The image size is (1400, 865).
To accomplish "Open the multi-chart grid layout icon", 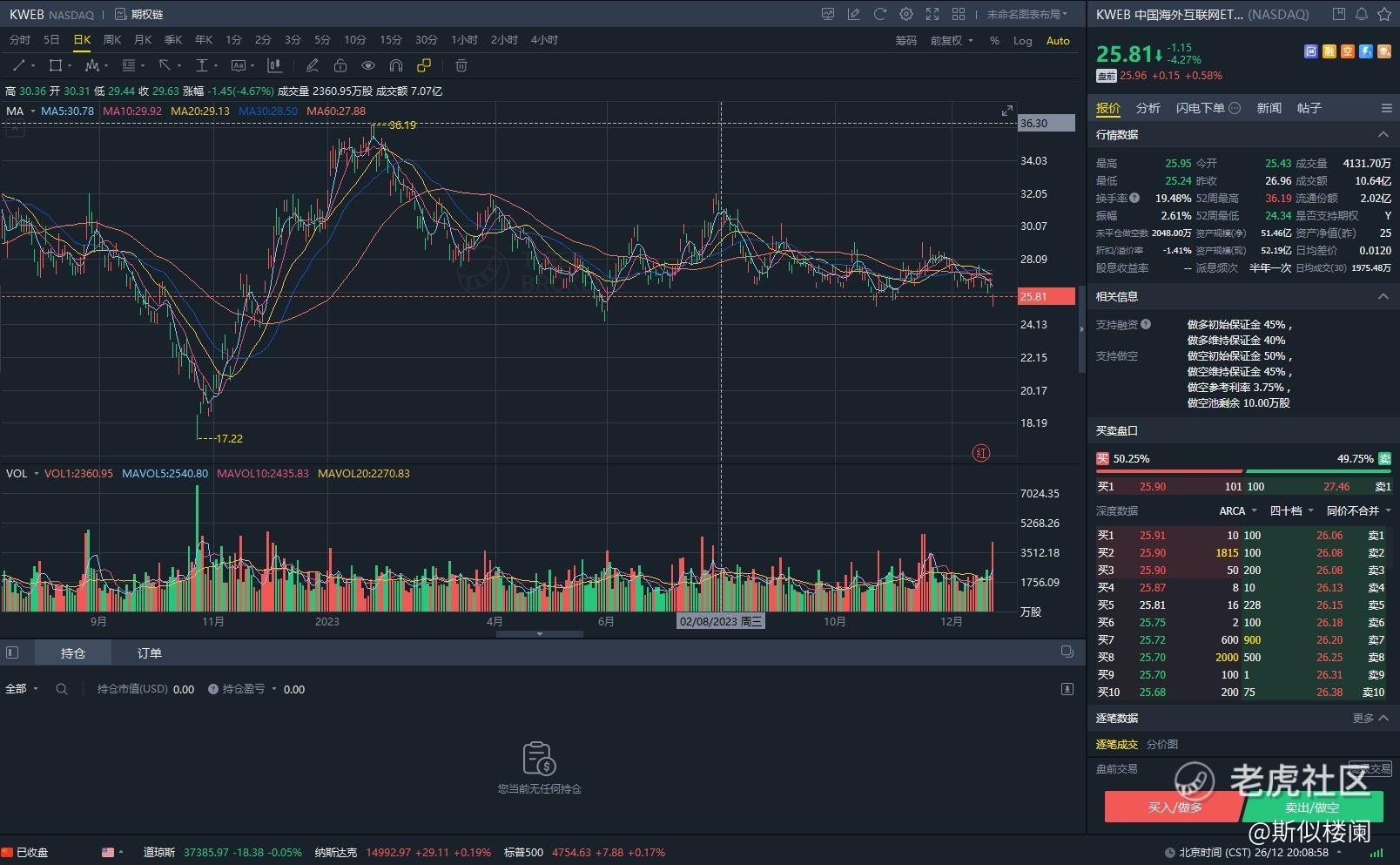I will [x=959, y=14].
